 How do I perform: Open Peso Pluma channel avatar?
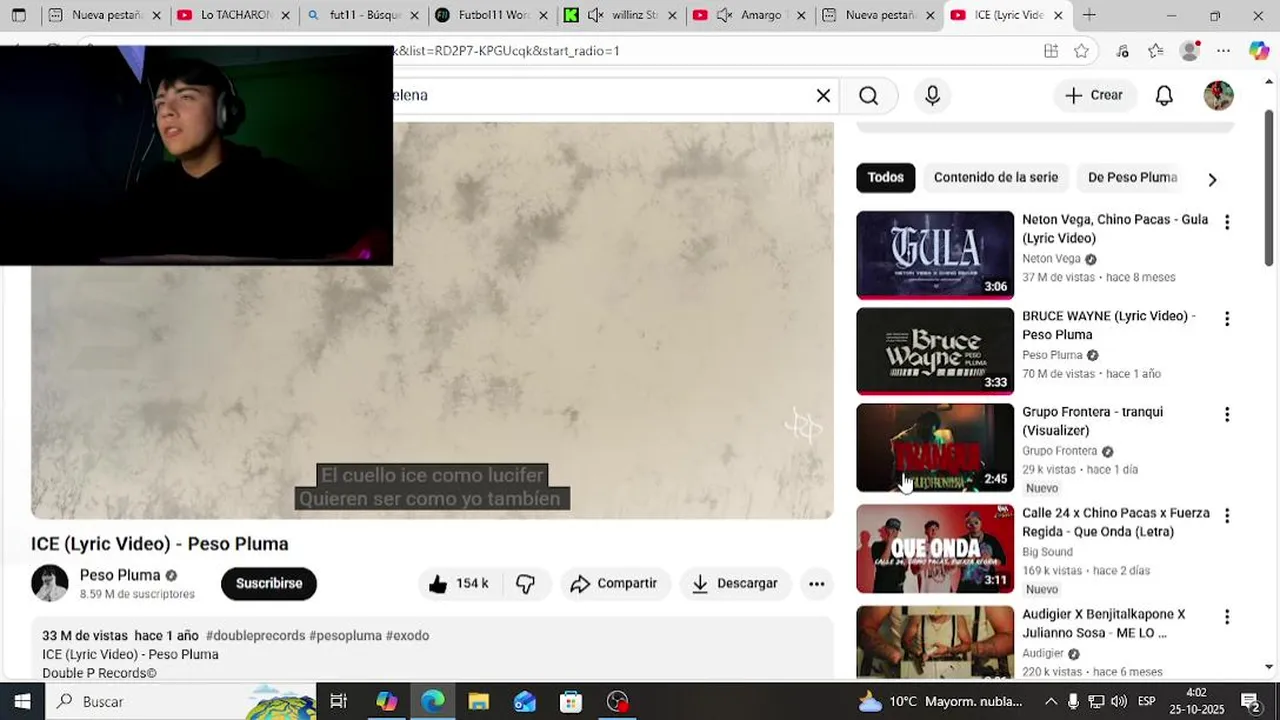tap(50, 583)
